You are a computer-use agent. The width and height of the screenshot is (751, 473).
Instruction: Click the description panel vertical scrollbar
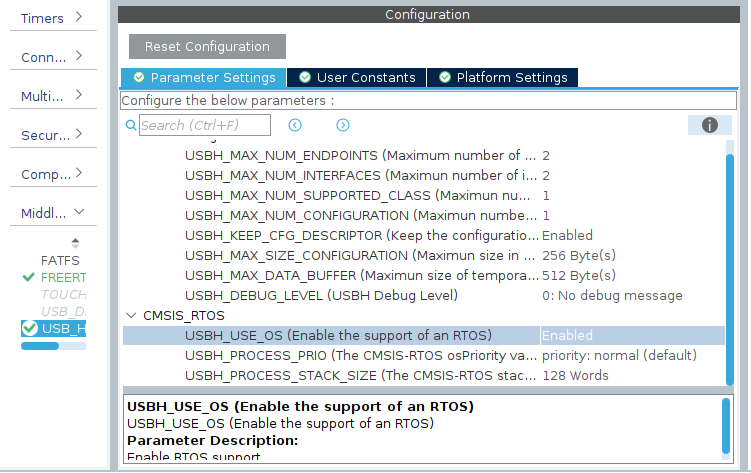(x=726, y=426)
